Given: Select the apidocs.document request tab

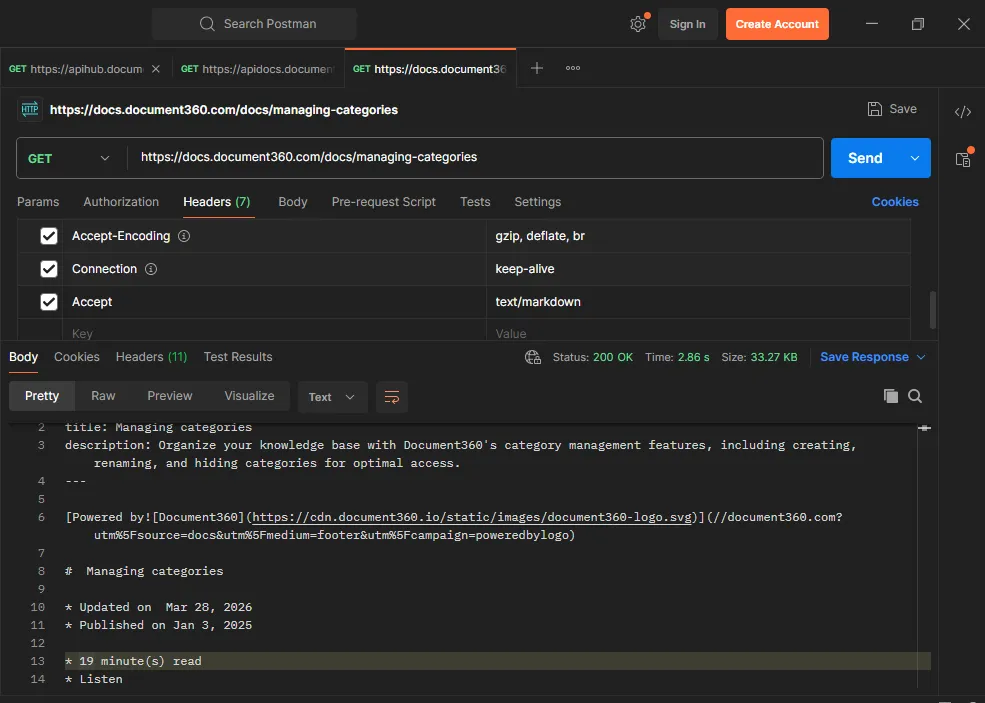Looking at the screenshot, I should 258,68.
